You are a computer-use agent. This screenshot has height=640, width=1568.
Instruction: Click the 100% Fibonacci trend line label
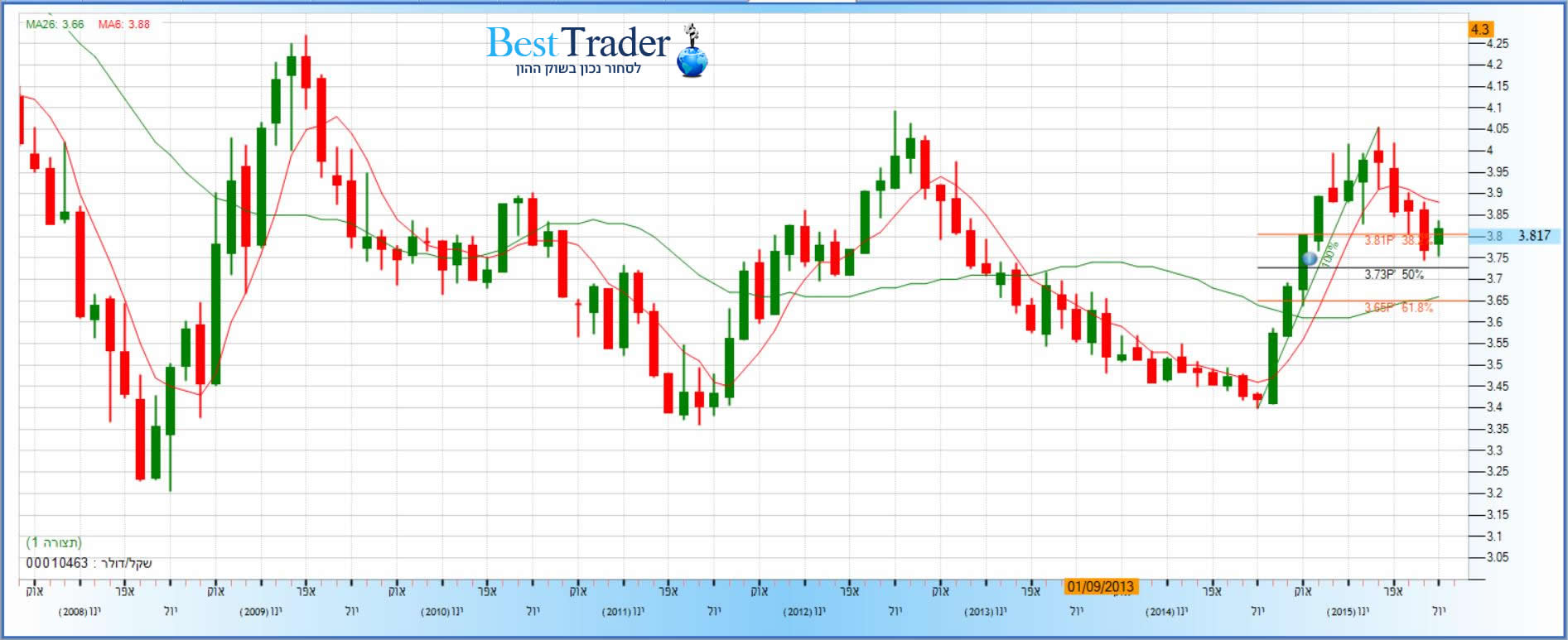(1329, 253)
